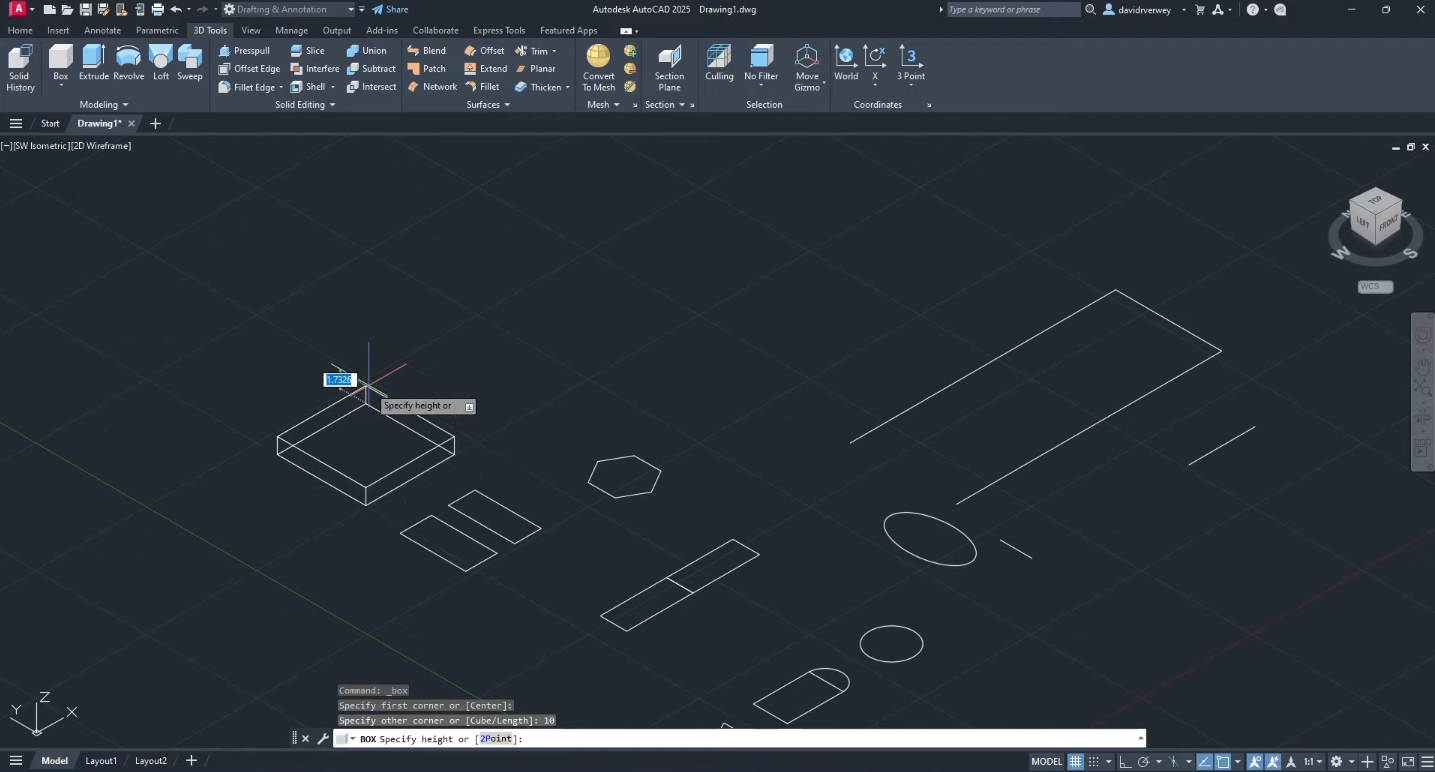Open the Drafting & Annotation workspace dropdown
1435x772 pixels.
(289, 9)
